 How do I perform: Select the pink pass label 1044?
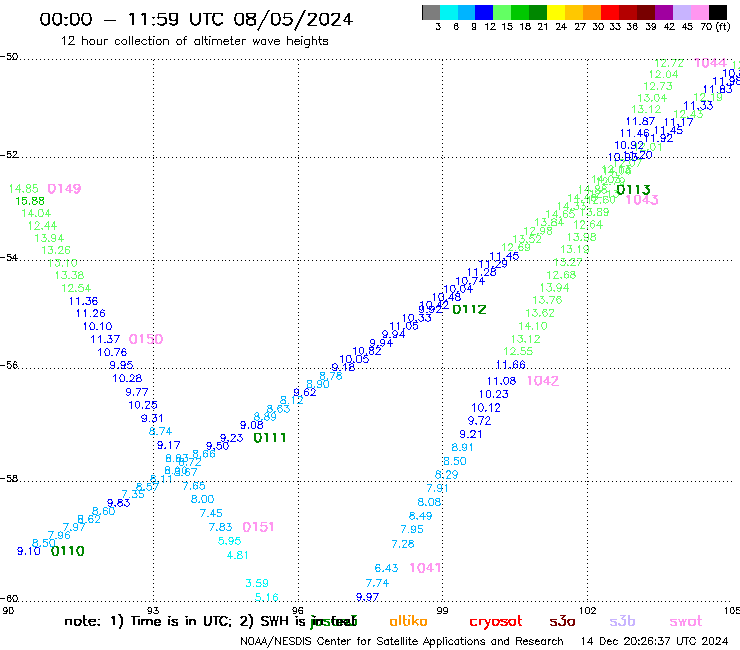click(x=710, y=63)
